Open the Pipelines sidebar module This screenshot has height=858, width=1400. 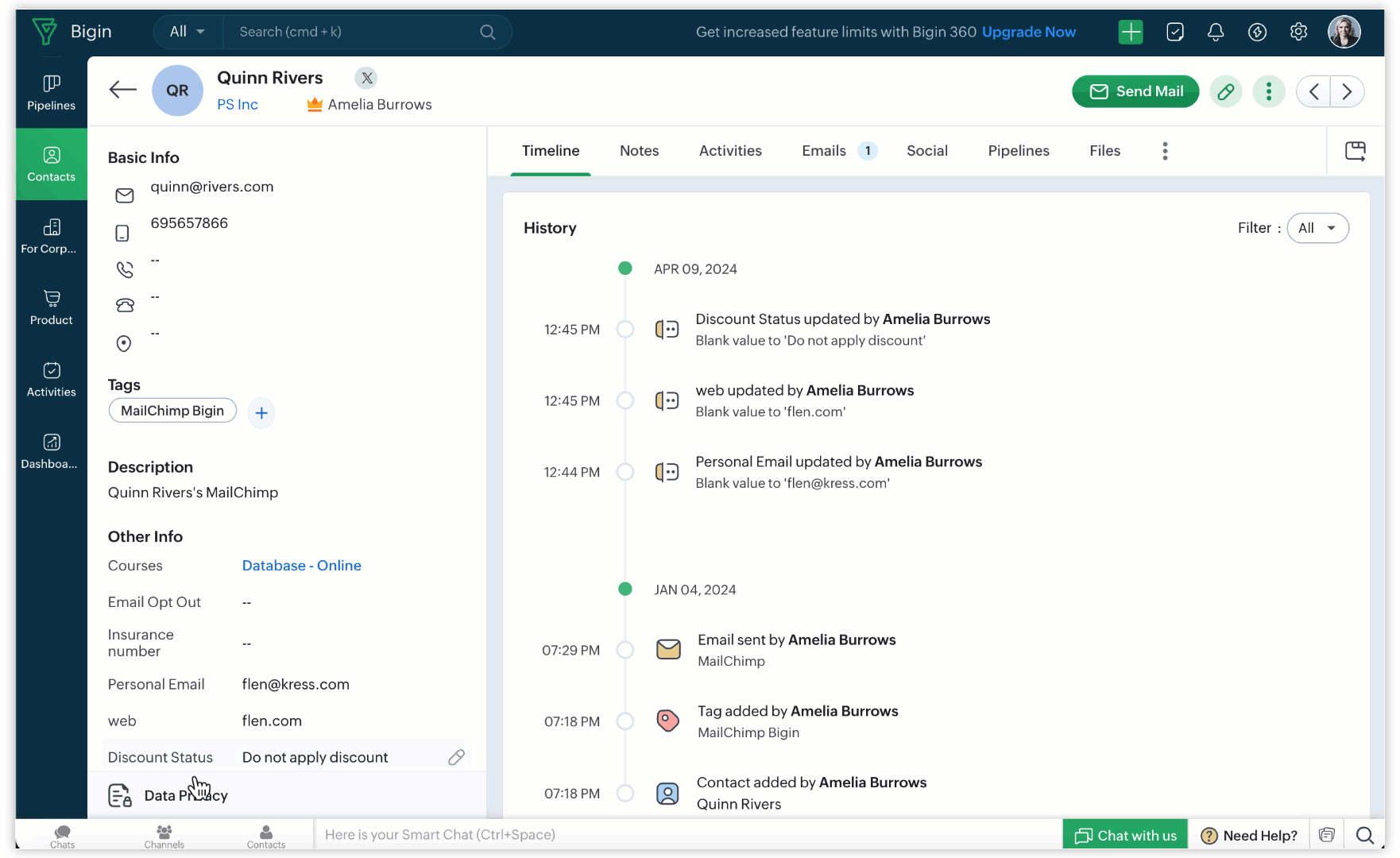(x=51, y=92)
